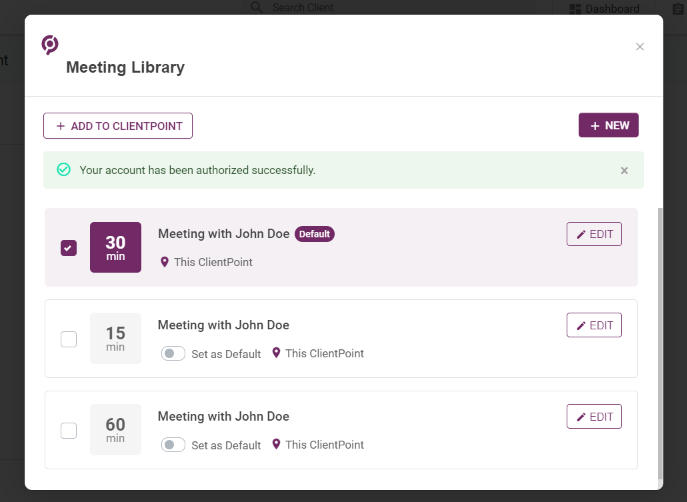
Task: Click the Meeting Library heading
Action: pyautogui.click(x=125, y=67)
